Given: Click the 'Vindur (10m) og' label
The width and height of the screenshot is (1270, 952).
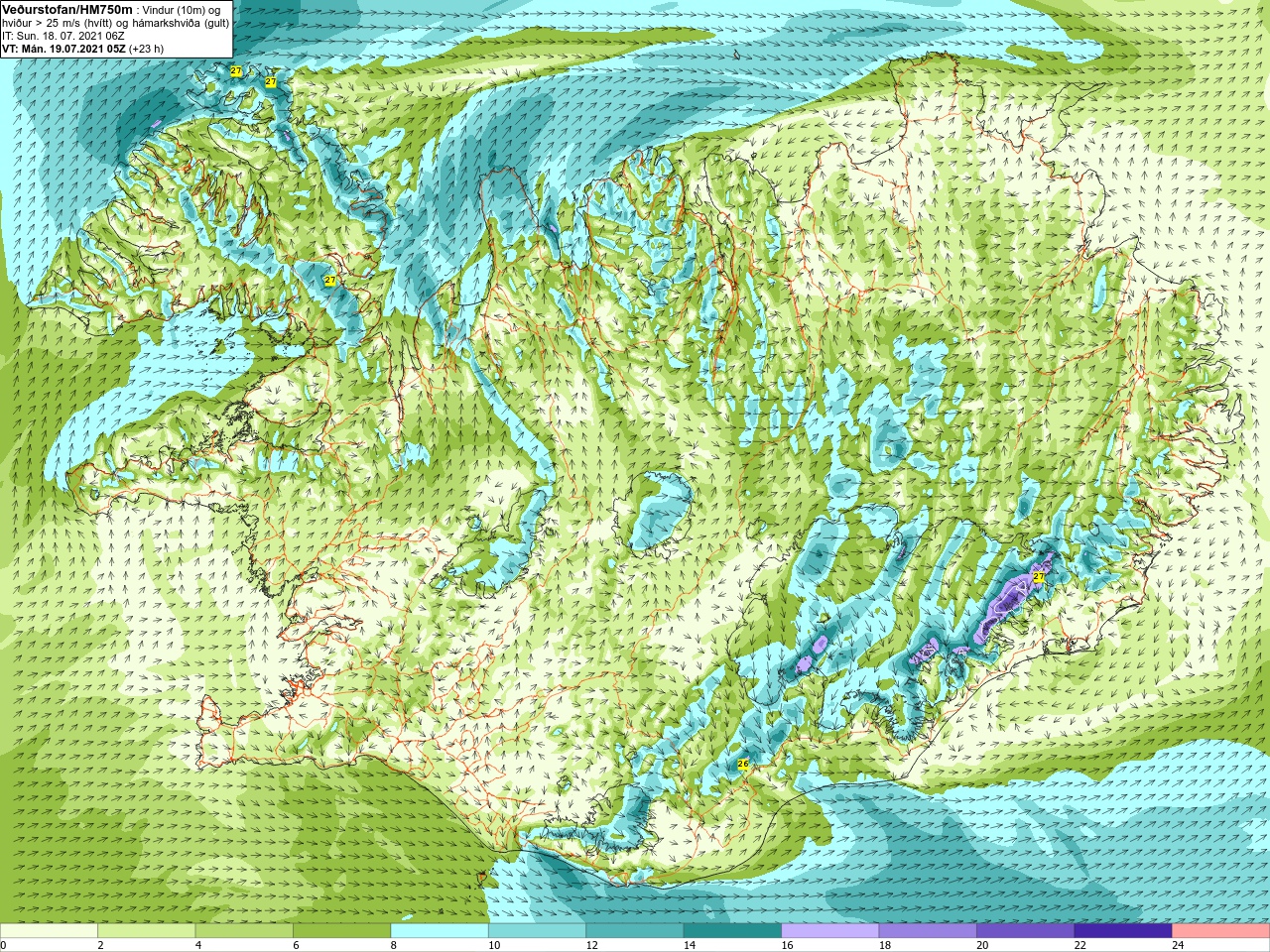Looking at the screenshot, I should click(x=182, y=10).
